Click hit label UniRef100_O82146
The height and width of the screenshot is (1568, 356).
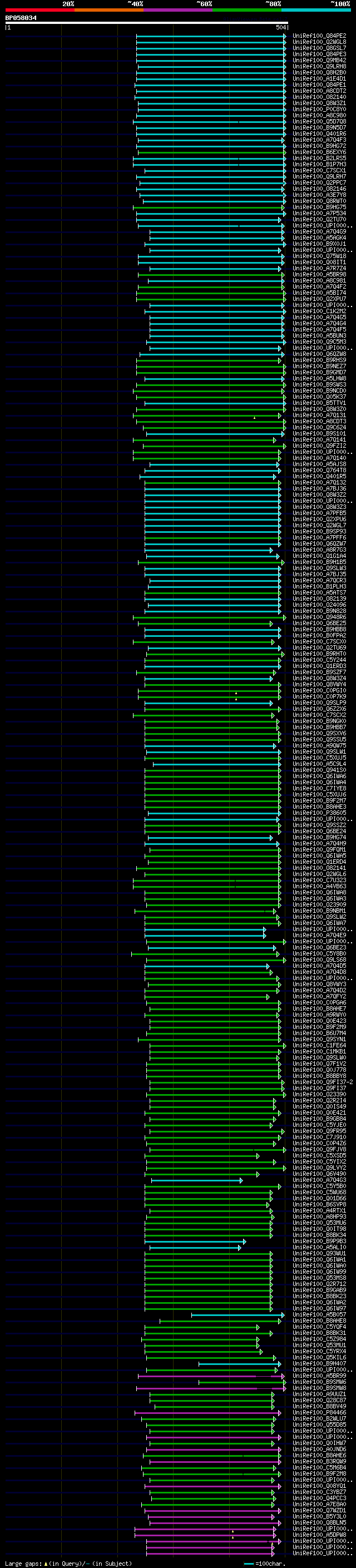319,189
